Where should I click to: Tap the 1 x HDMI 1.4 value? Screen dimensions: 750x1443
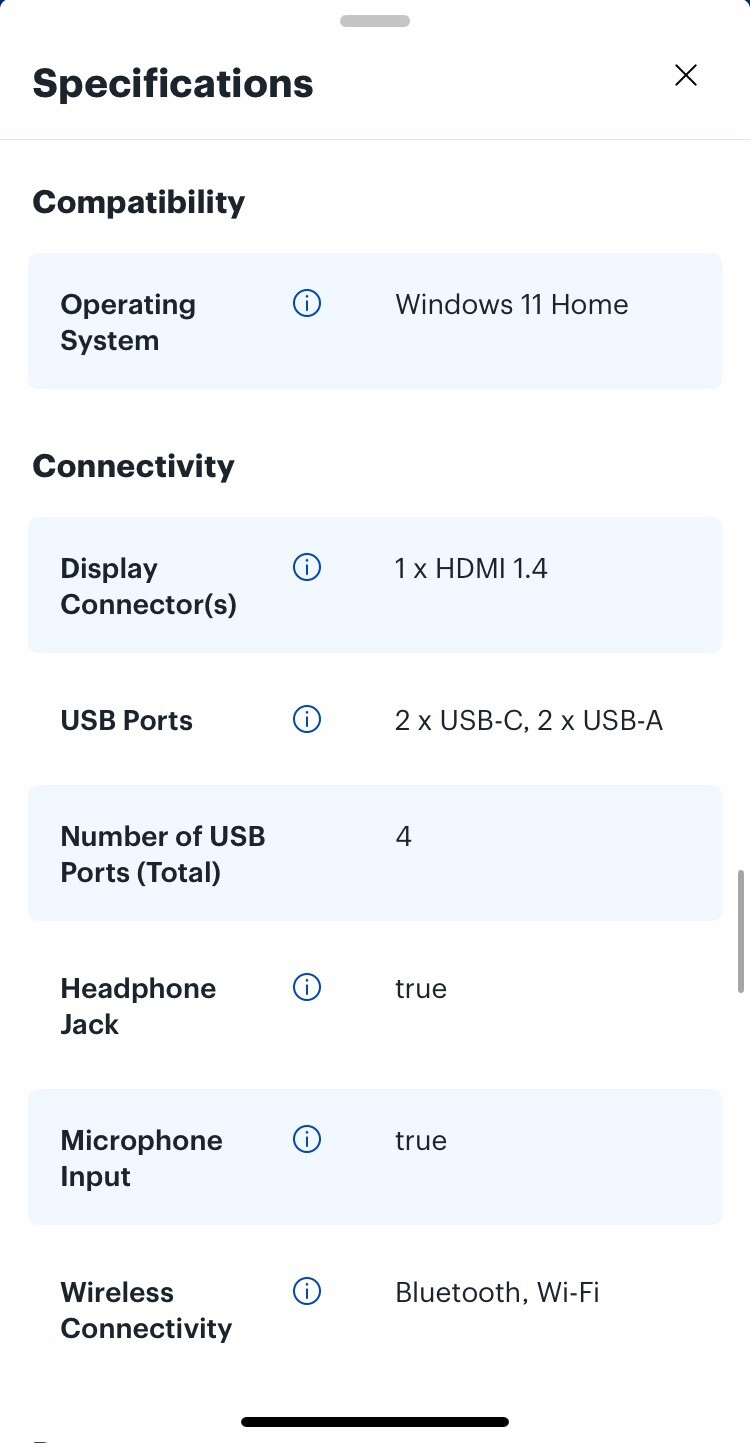click(x=471, y=568)
